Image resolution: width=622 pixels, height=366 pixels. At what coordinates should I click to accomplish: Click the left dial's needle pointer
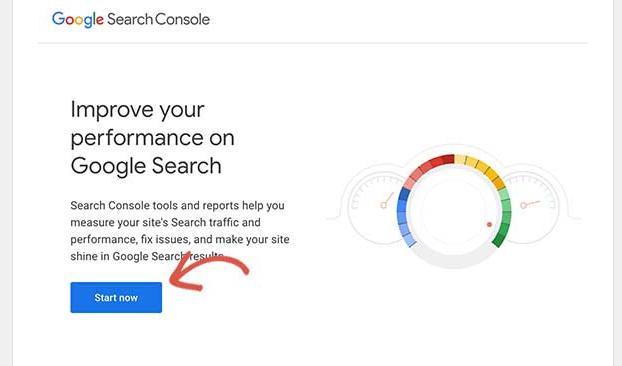[387, 200]
